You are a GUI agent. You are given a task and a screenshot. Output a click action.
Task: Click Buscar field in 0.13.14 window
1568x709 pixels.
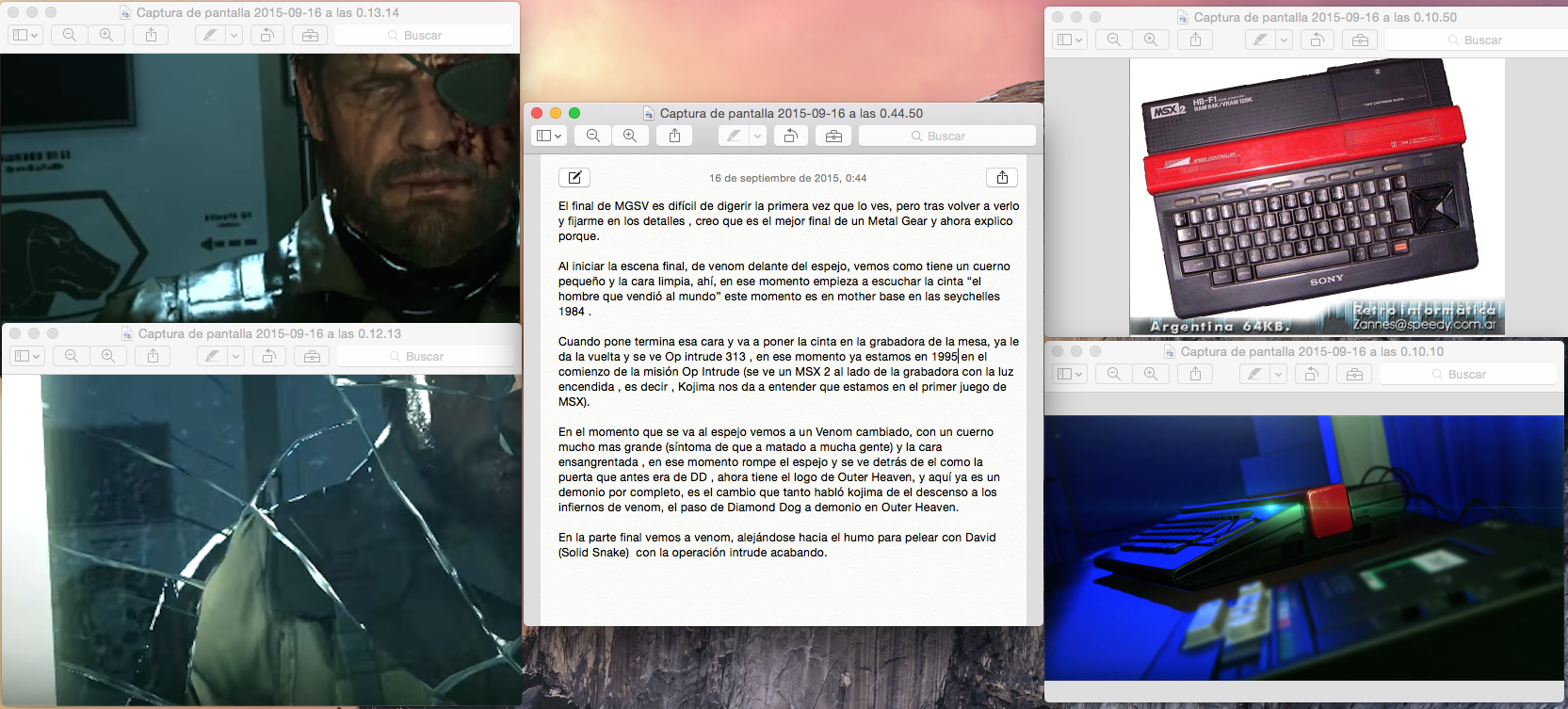click(x=424, y=35)
